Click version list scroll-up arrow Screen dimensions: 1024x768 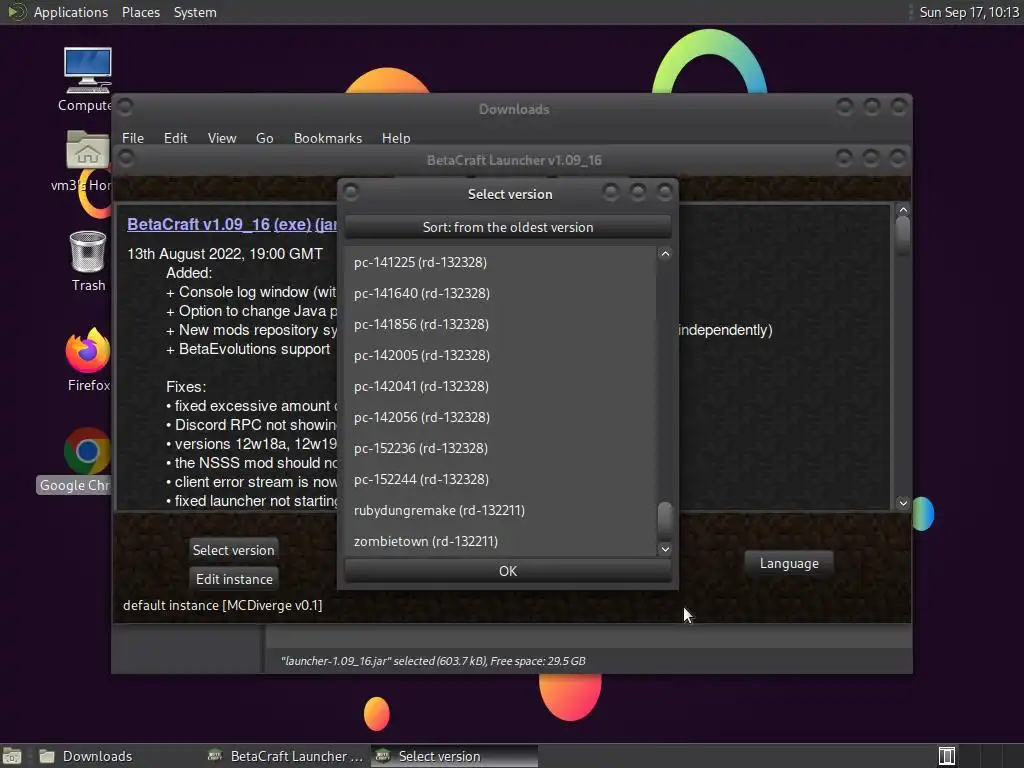665,254
